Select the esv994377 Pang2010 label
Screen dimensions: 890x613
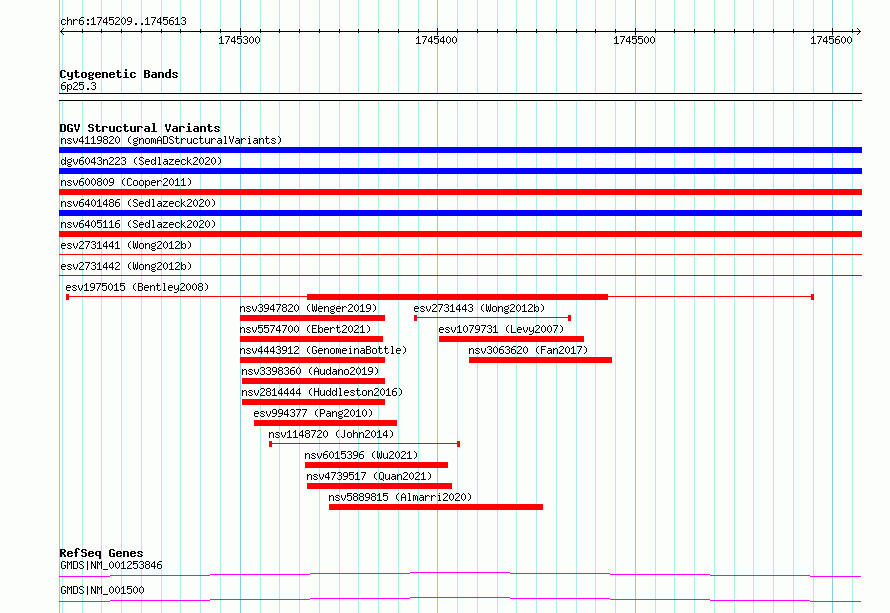click(x=313, y=413)
